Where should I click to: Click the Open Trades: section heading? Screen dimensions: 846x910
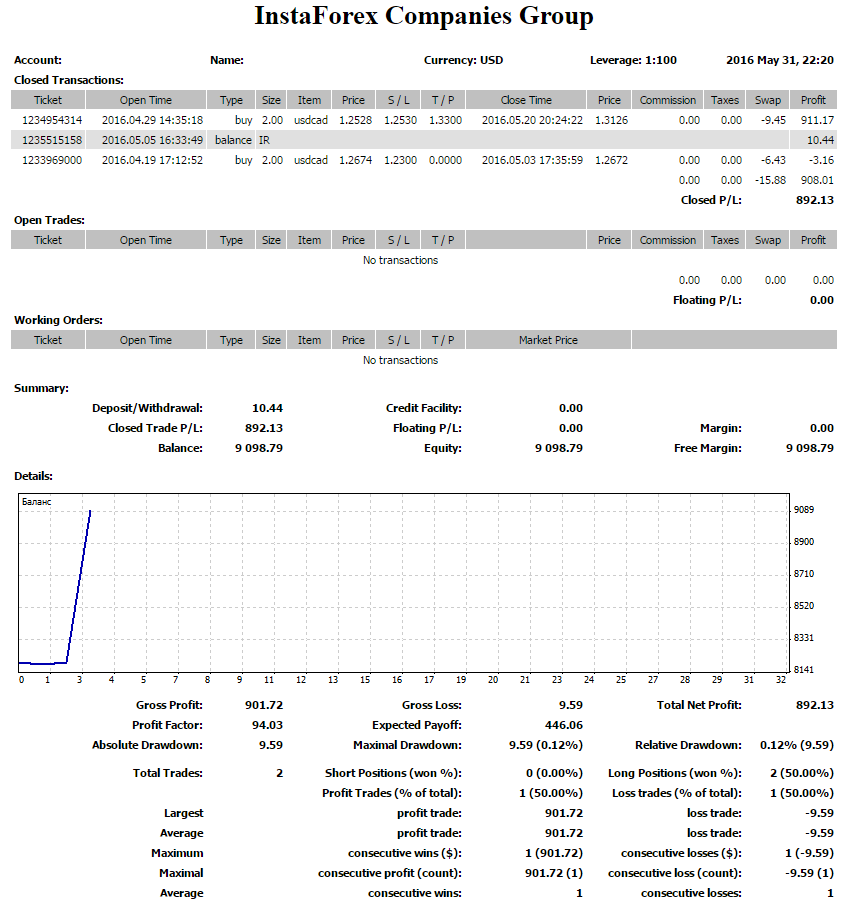coord(49,220)
